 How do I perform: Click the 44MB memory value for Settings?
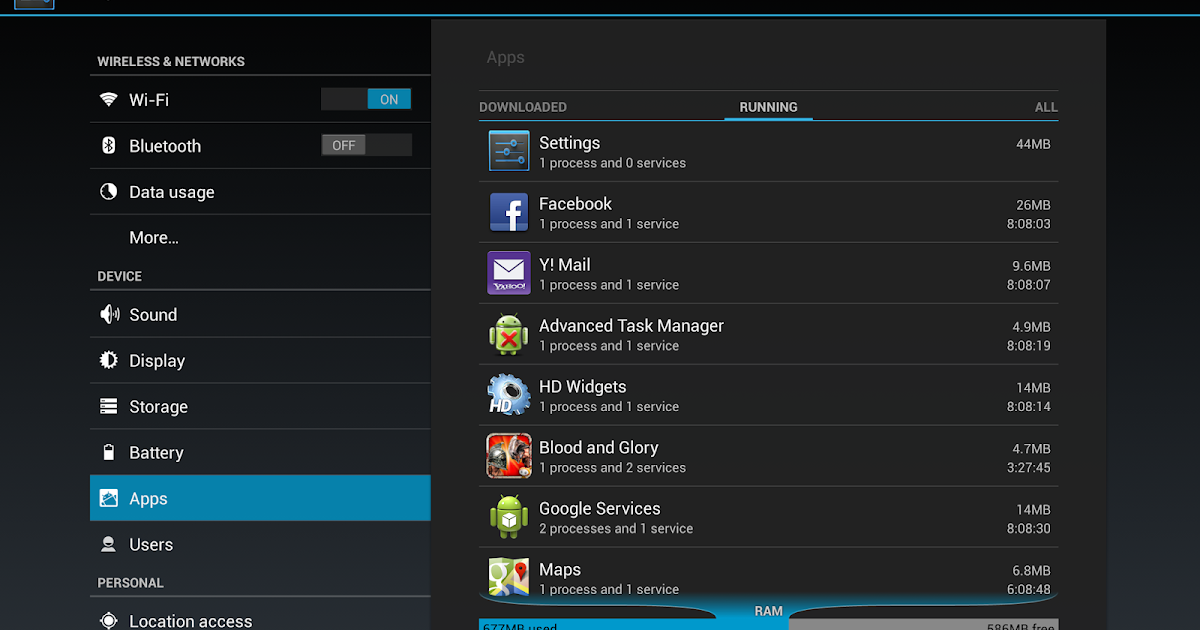pos(1033,145)
